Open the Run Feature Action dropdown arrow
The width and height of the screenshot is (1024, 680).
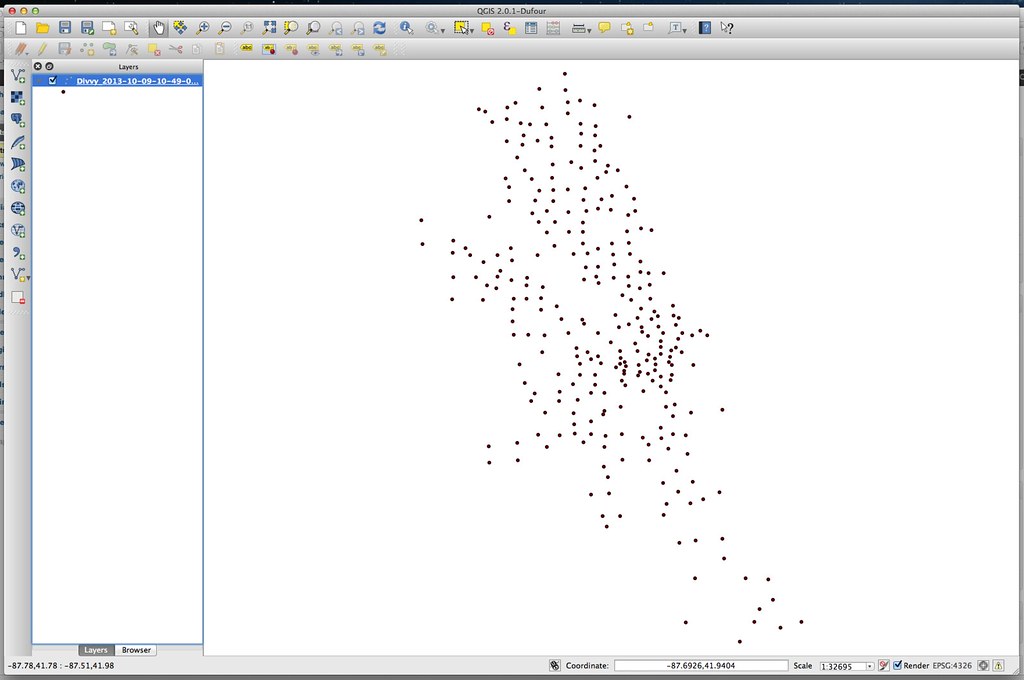pos(443,31)
